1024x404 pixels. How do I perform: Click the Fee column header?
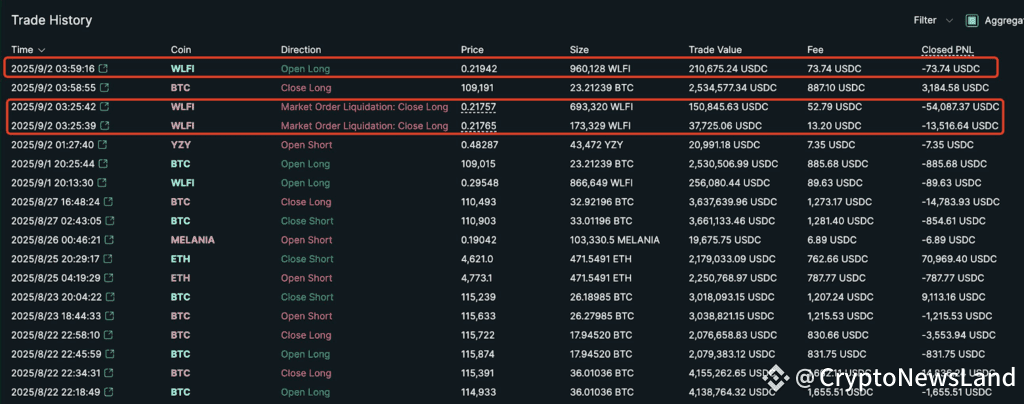click(x=816, y=50)
